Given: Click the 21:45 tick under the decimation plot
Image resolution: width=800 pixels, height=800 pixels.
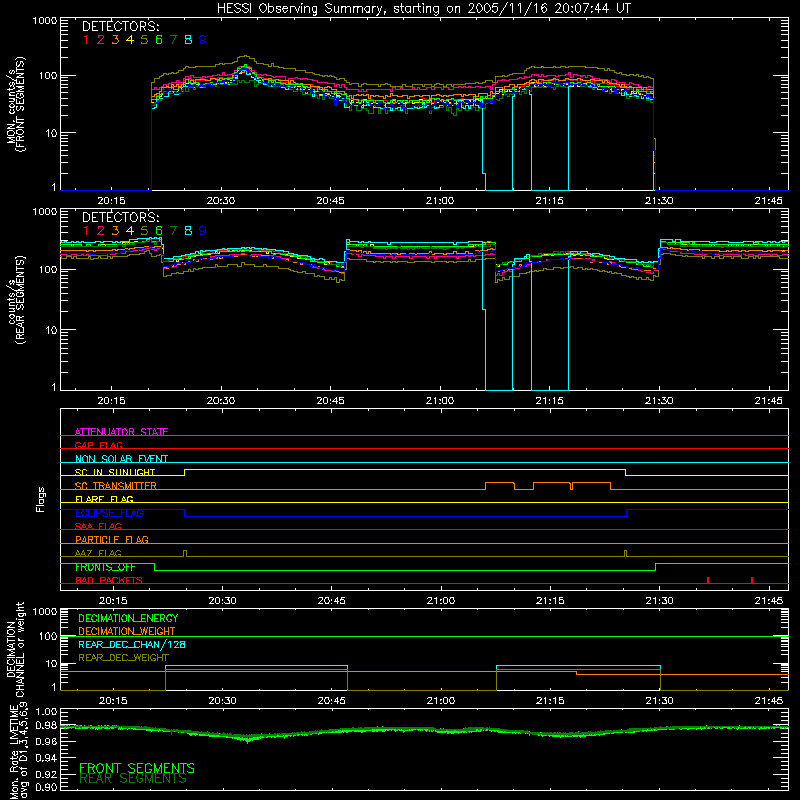Looking at the screenshot, I should click(768, 701).
